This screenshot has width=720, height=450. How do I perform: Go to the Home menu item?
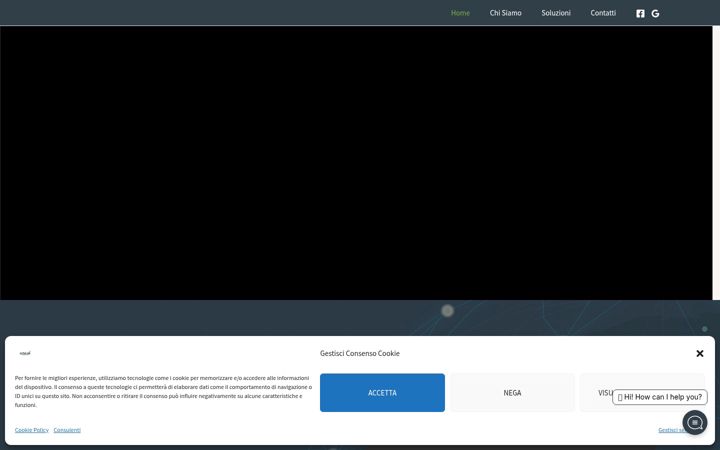[x=460, y=13]
